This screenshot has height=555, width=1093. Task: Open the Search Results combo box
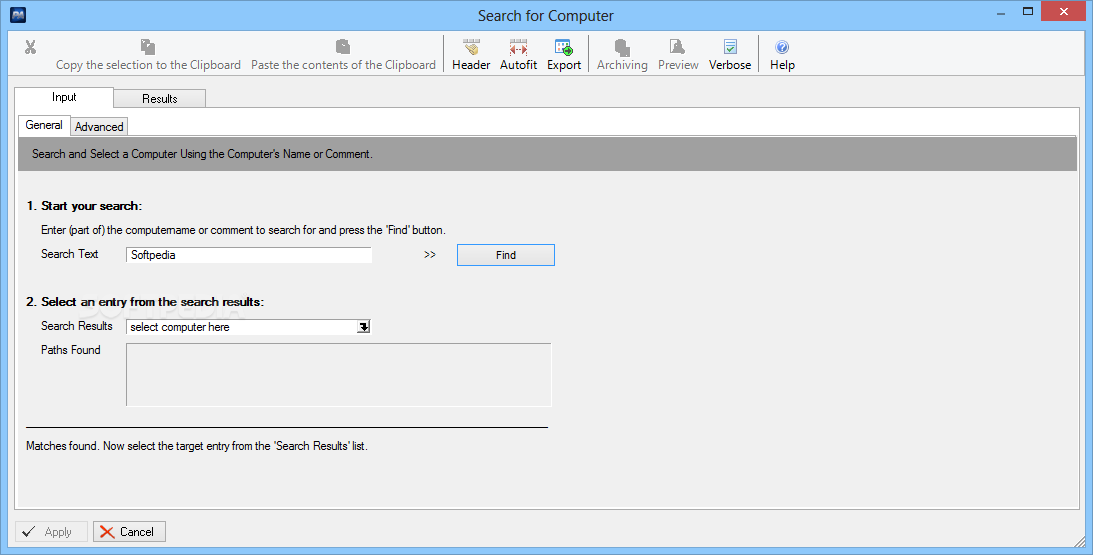click(x=249, y=327)
